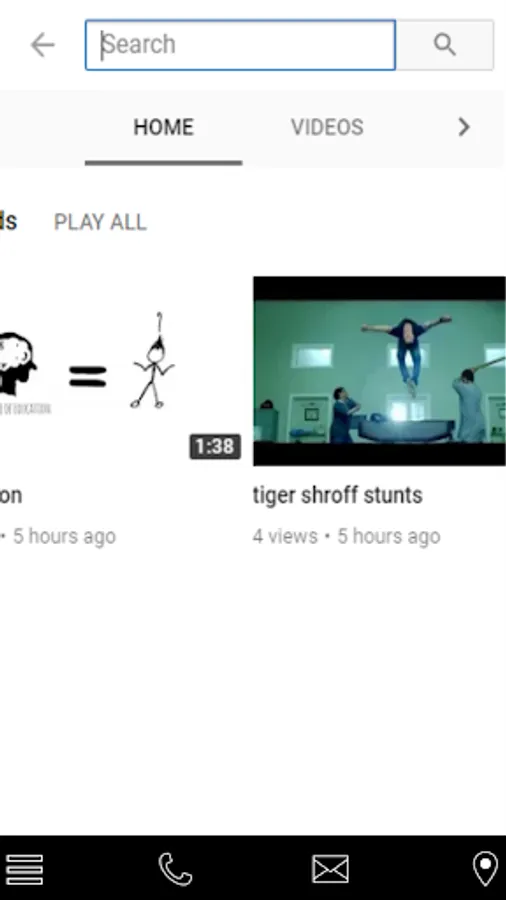506x900 pixels.
Task: Click the magnifying glass search button
Action: tap(445, 45)
